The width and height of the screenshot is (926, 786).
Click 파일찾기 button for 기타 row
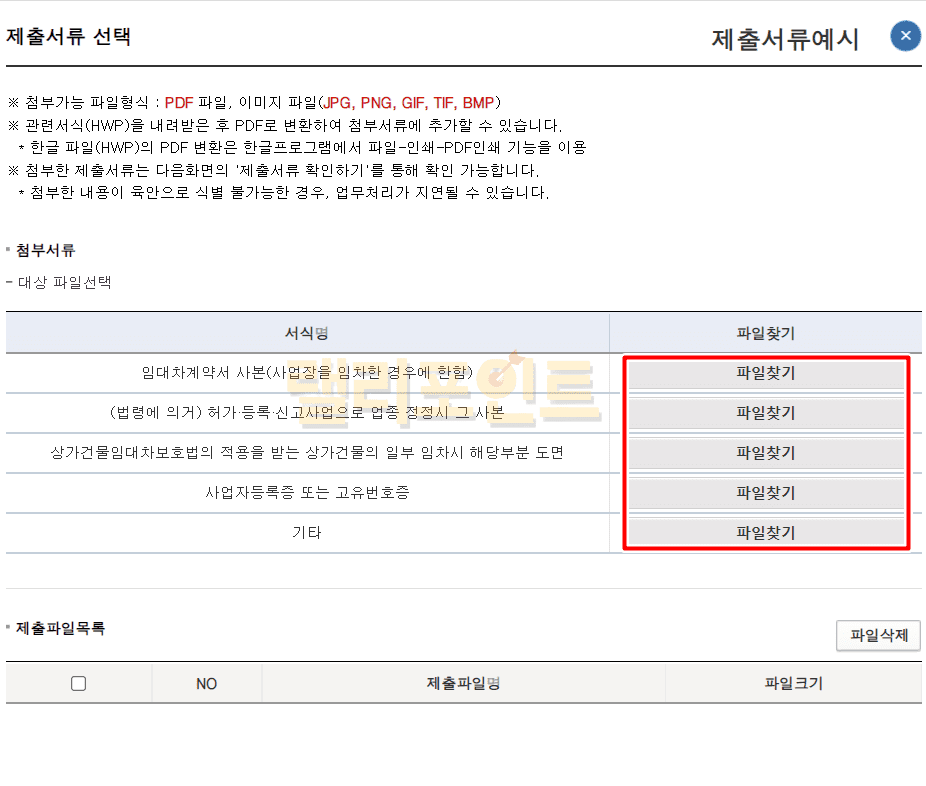766,533
